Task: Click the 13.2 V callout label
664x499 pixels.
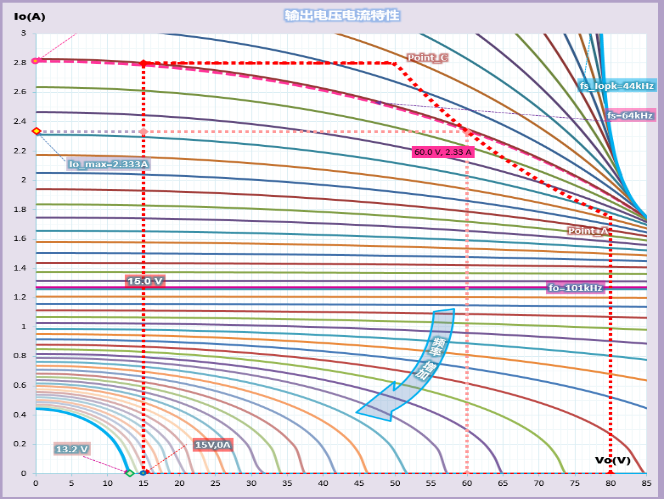Action: pos(73,449)
